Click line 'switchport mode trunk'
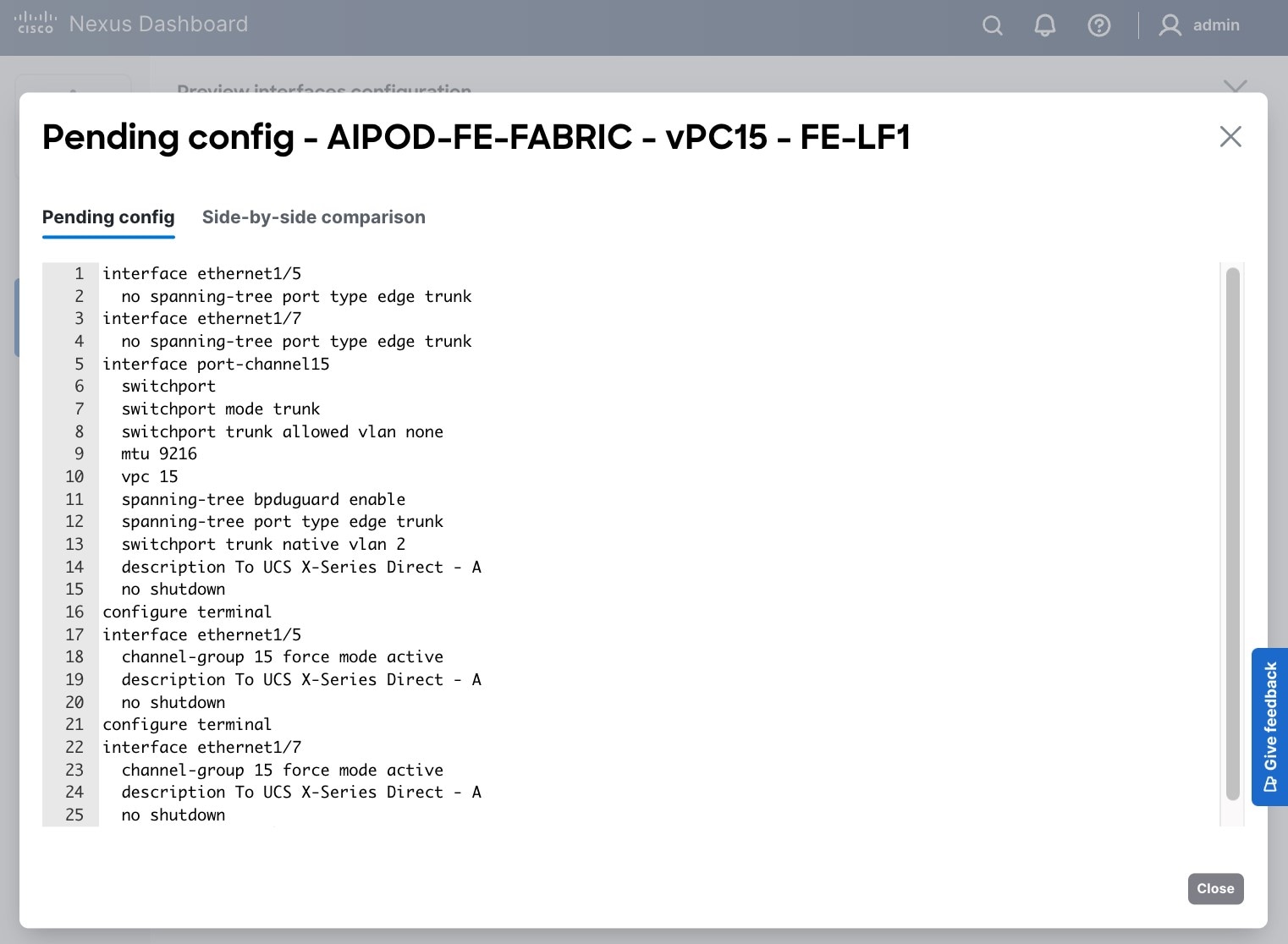The image size is (1288, 944). point(221,409)
